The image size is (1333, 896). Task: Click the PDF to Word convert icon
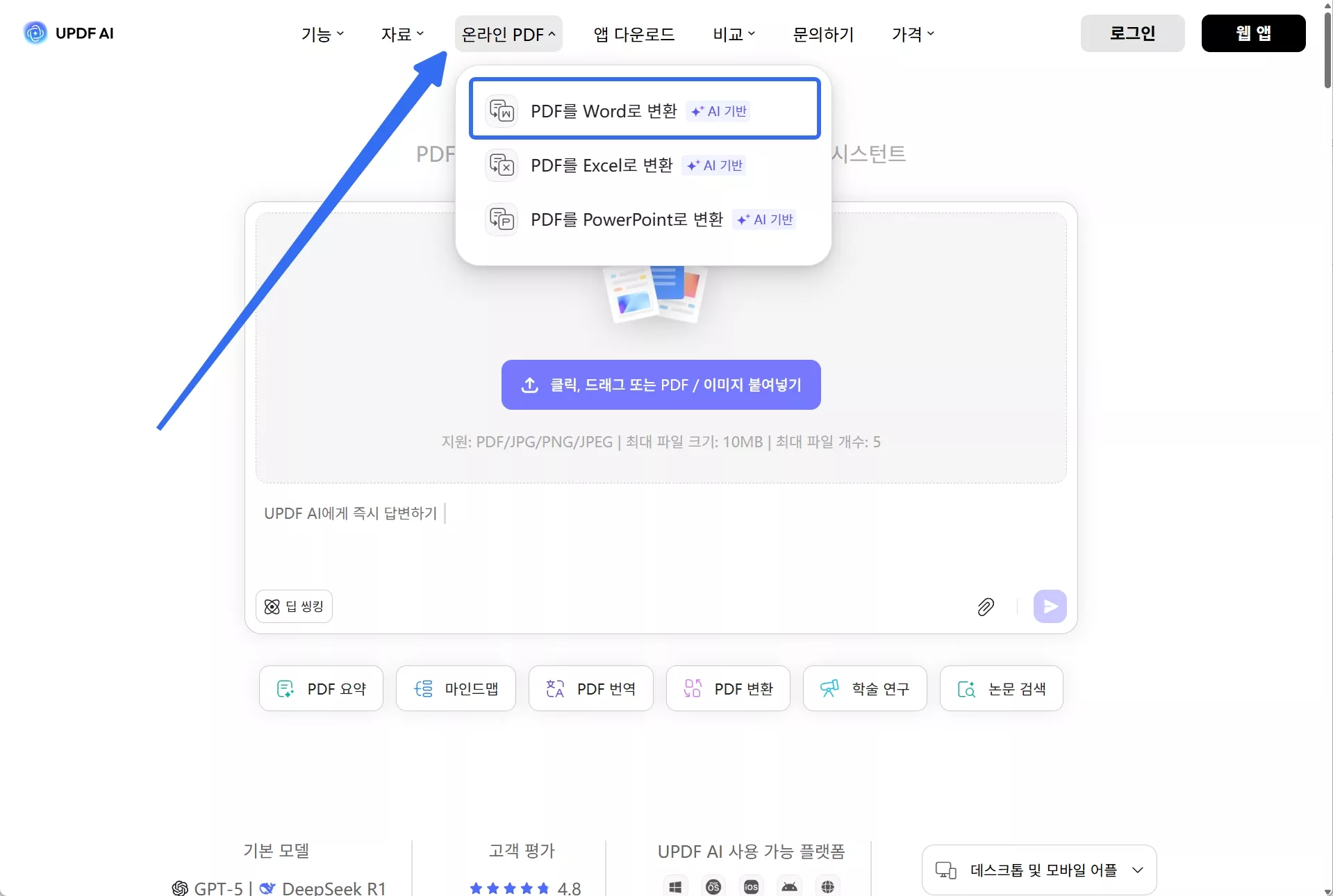[502, 110]
